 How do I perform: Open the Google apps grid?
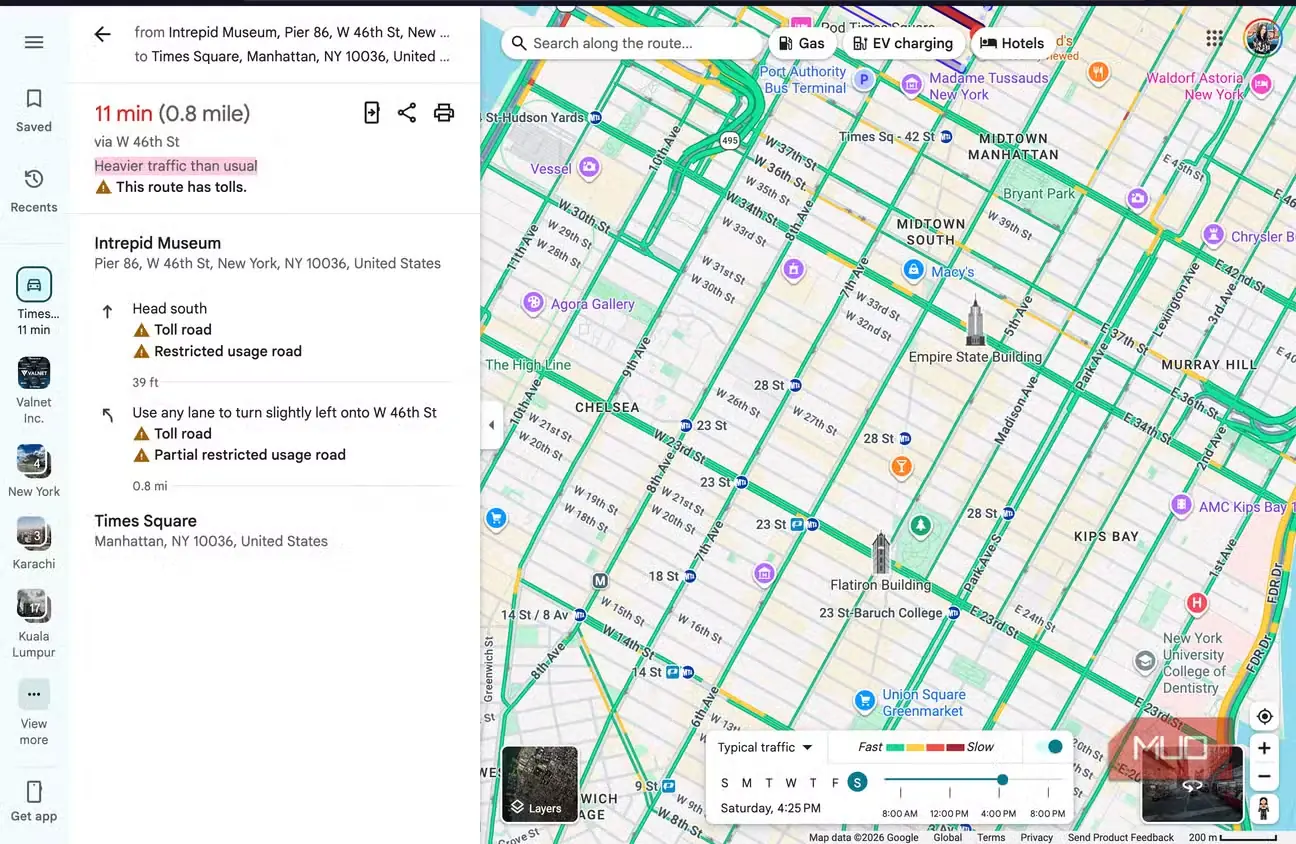[1214, 38]
